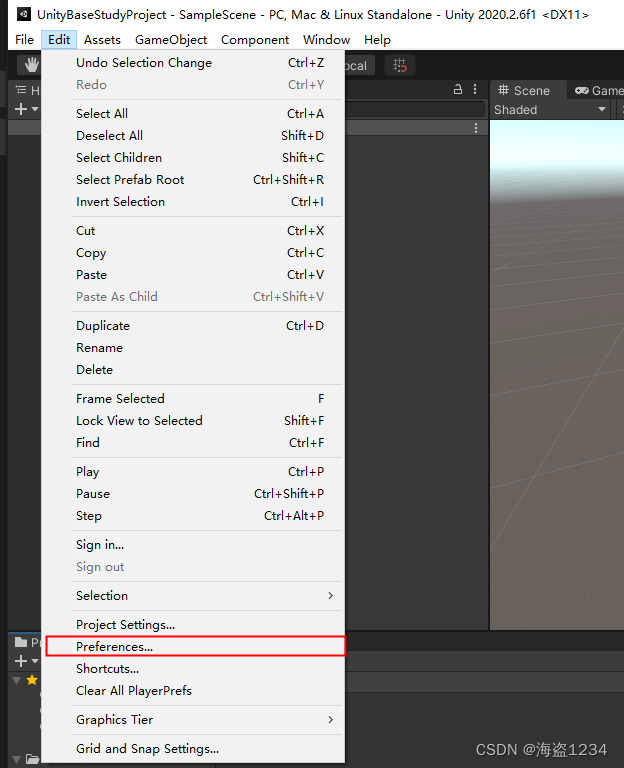Choose Frame Selected

(195, 399)
